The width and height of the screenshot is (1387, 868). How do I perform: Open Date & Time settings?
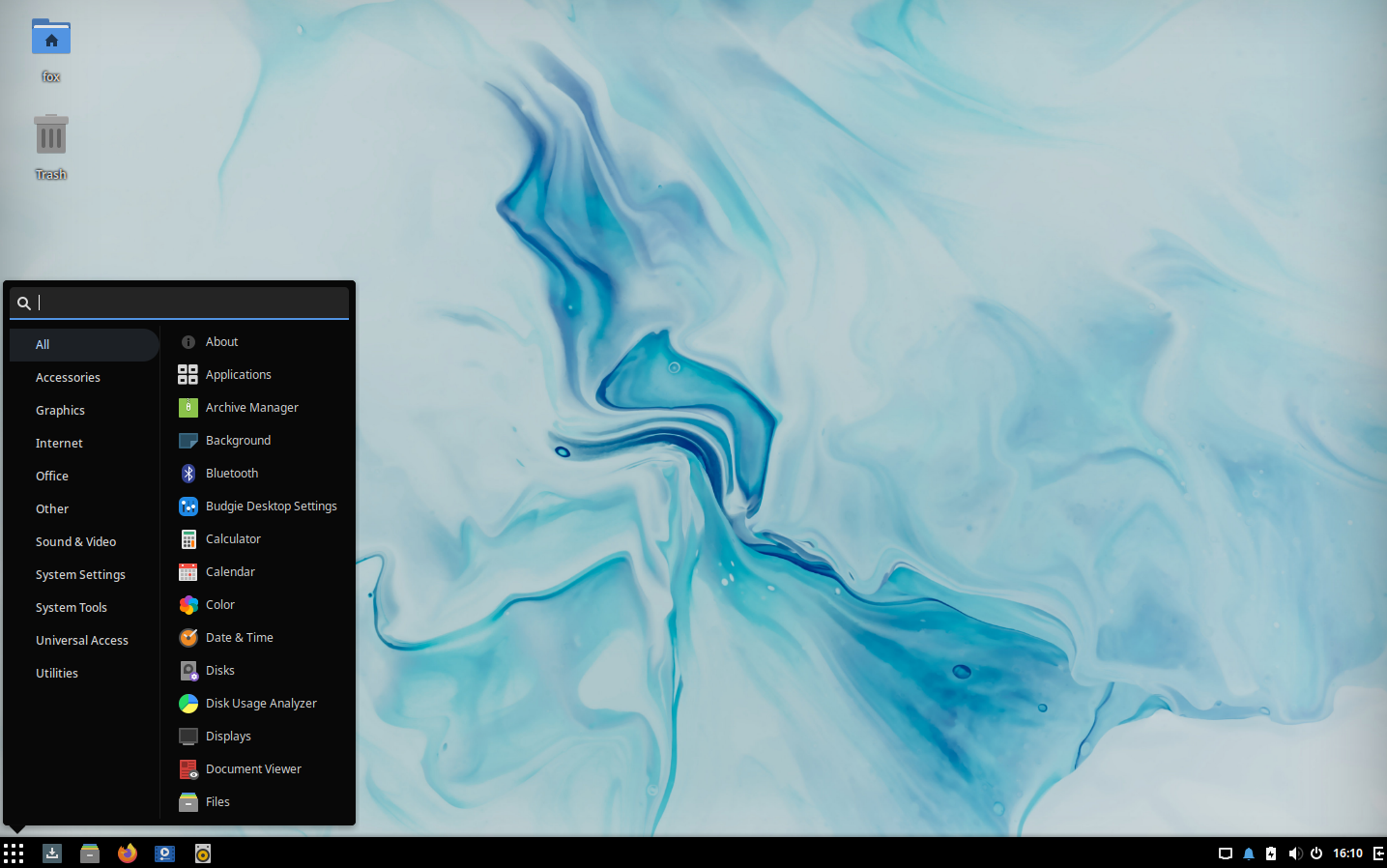(x=237, y=637)
